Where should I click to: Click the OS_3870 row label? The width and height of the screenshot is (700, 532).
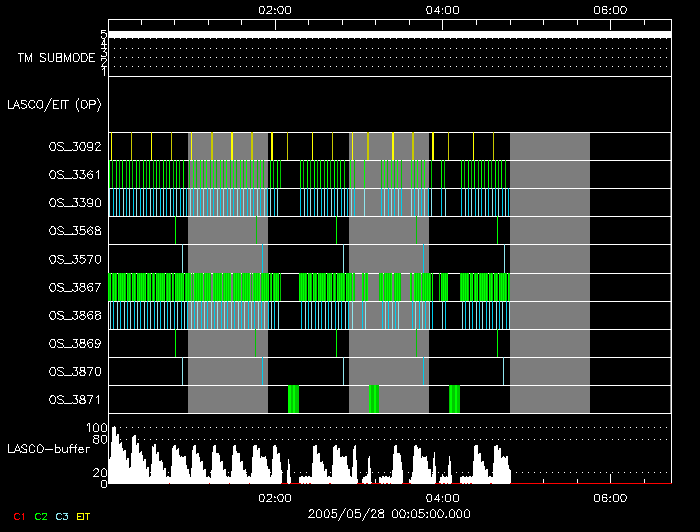pos(75,372)
